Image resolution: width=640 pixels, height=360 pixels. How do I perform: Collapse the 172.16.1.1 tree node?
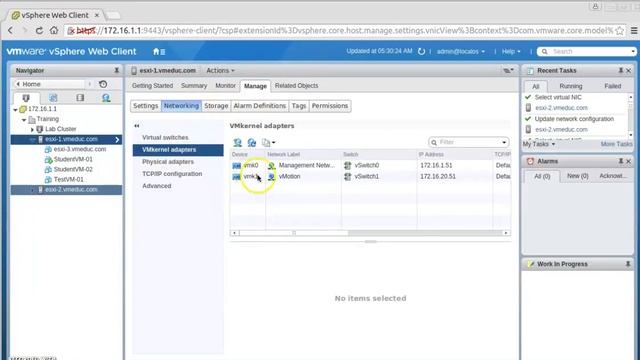(16, 109)
